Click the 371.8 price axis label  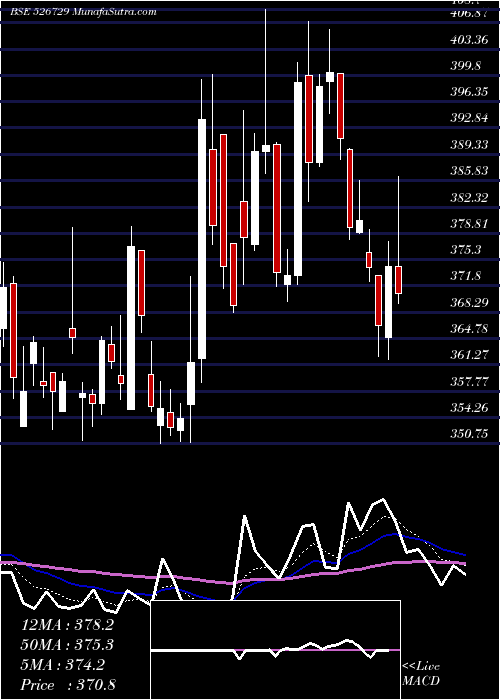point(467,276)
